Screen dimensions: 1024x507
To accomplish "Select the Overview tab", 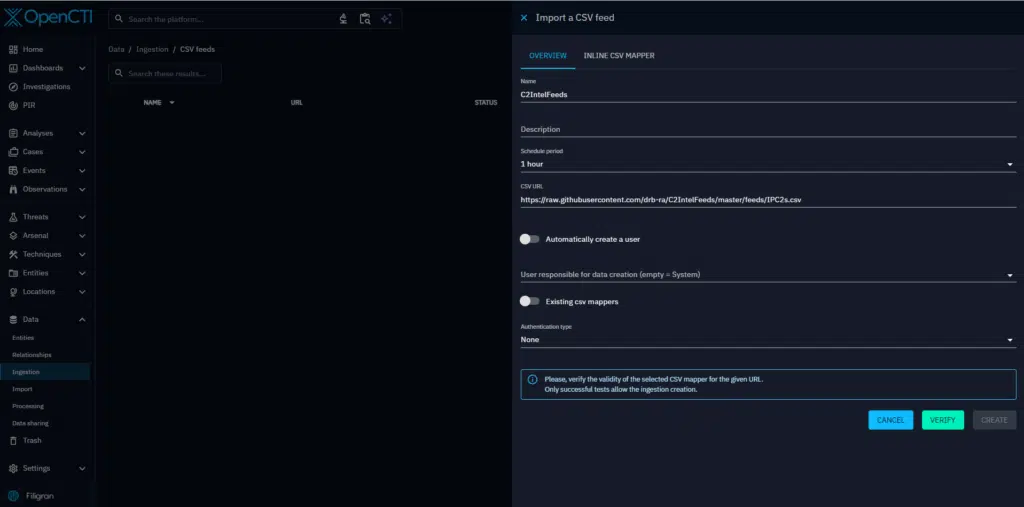I will (x=547, y=55).
